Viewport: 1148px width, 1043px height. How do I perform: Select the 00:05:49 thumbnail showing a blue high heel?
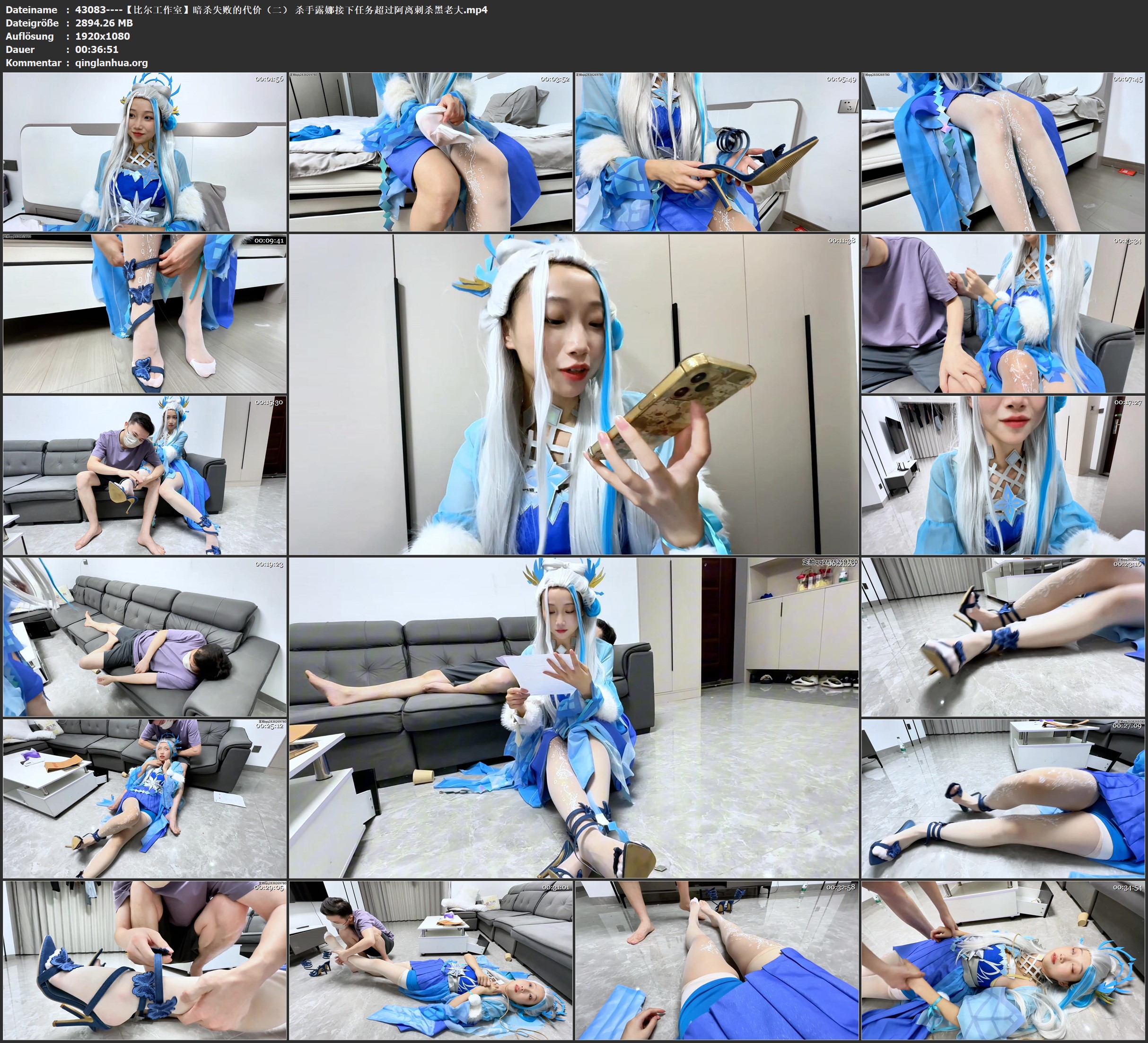716,151
